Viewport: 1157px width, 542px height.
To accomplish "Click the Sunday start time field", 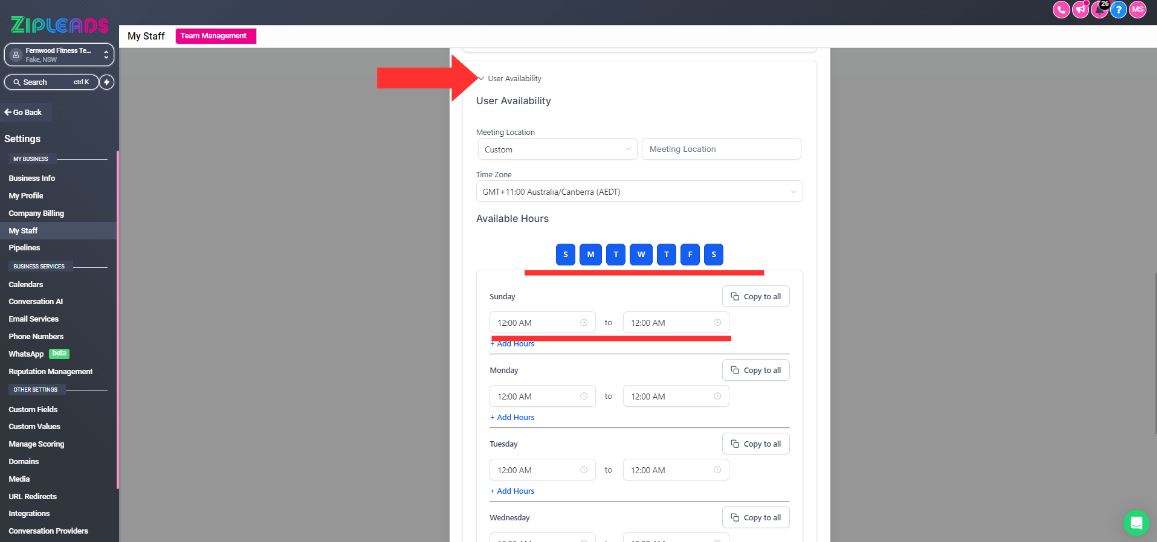I will tap(542, 322).
